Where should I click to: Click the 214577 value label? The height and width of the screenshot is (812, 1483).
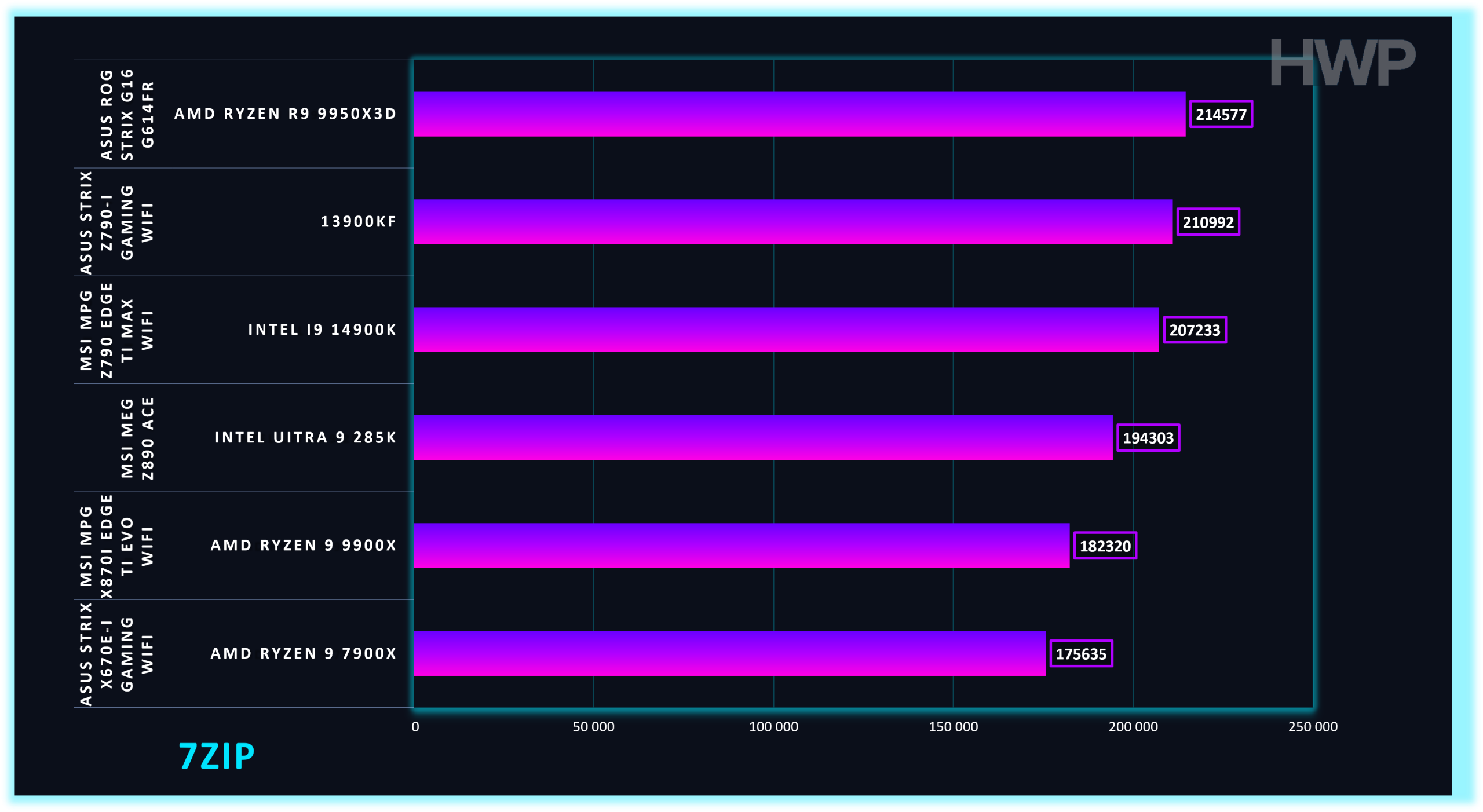[x=1221, y=114]
